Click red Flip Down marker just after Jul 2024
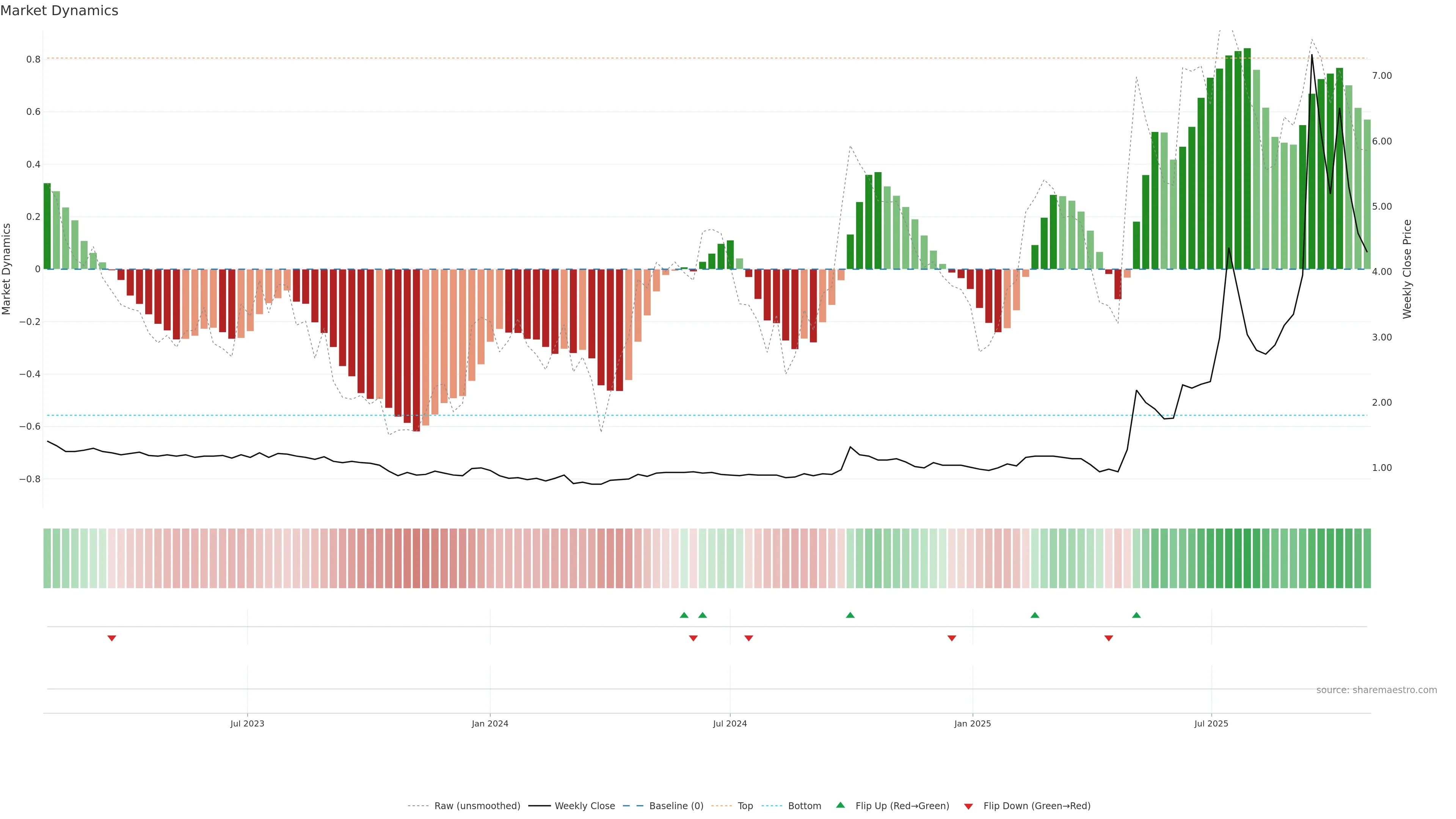Screen dimensions: 1456x819 coord(748,638)
